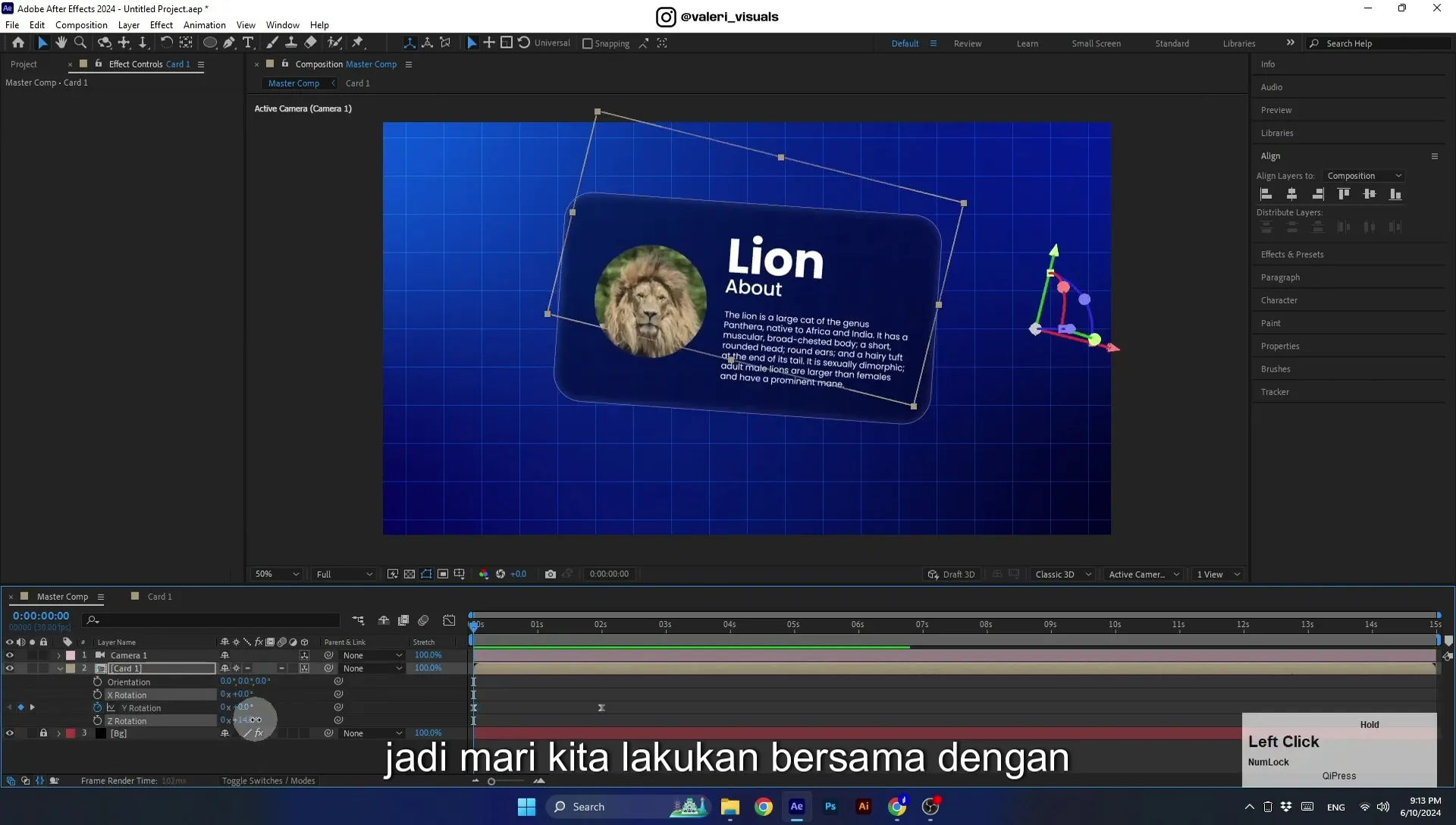The height and width of the screenshot is (825, 1456).
Task: Align layers to top edge
Action: (1344, 194)
